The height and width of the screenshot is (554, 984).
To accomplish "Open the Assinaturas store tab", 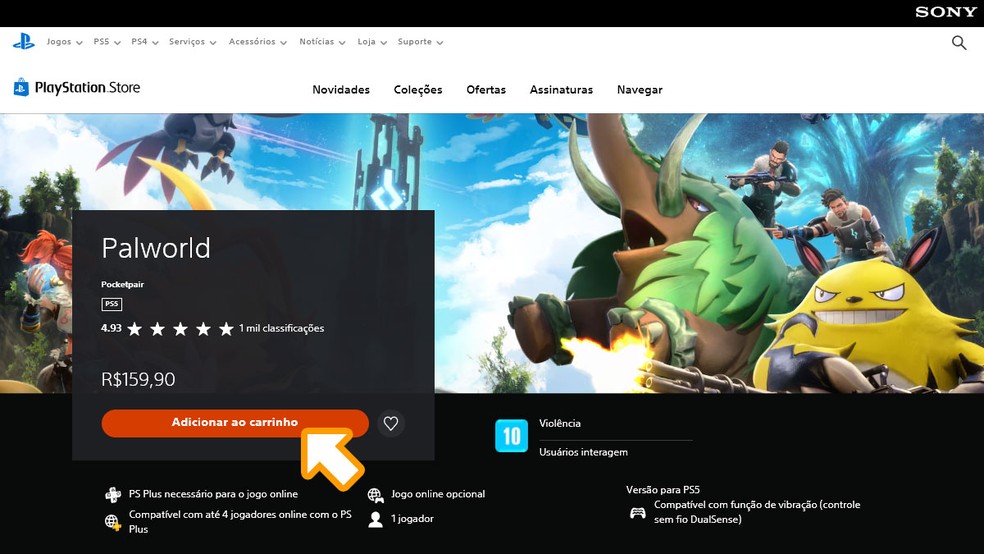I will tap(561, 90).
